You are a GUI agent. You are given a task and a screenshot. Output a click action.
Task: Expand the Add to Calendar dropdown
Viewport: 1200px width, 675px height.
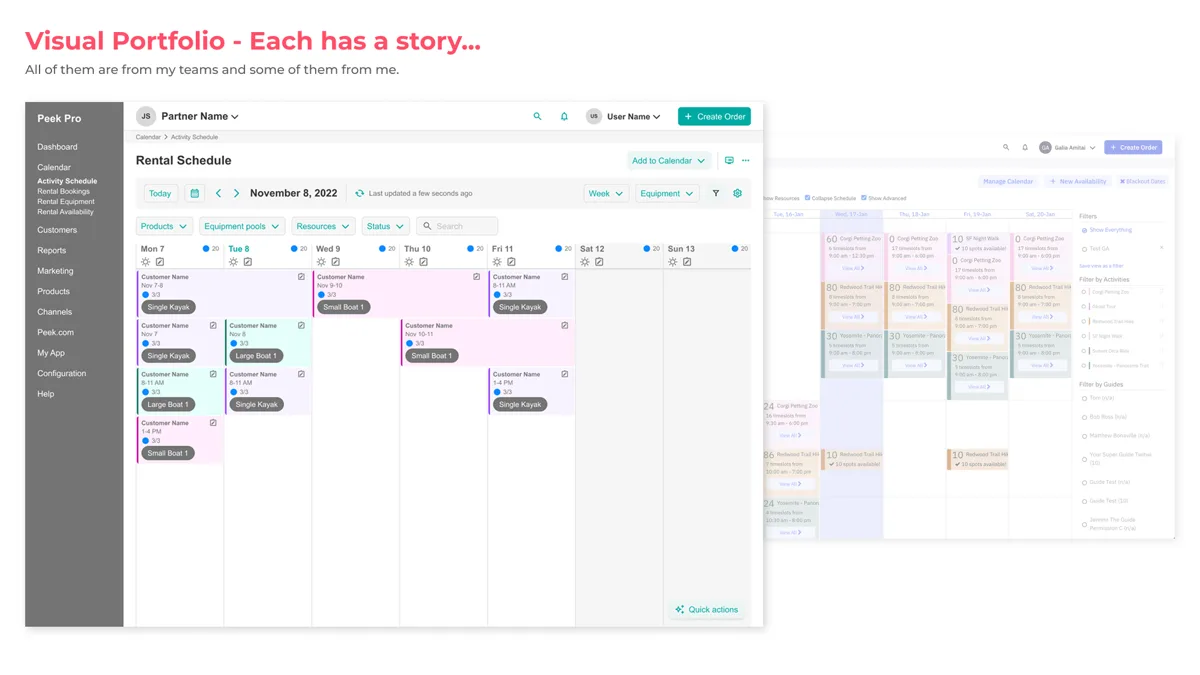coord(668,160)
